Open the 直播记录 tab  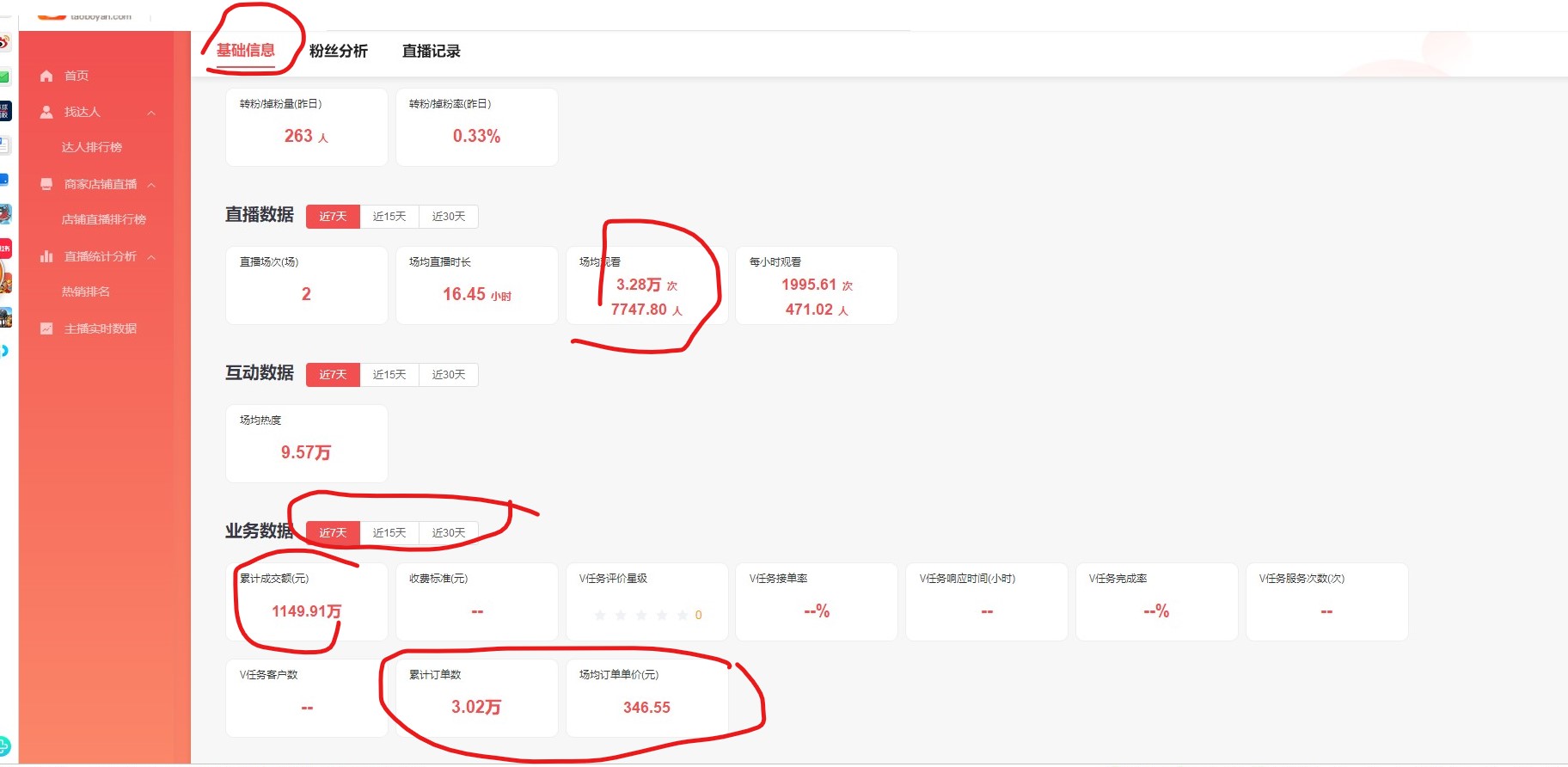tap(432, 52)
